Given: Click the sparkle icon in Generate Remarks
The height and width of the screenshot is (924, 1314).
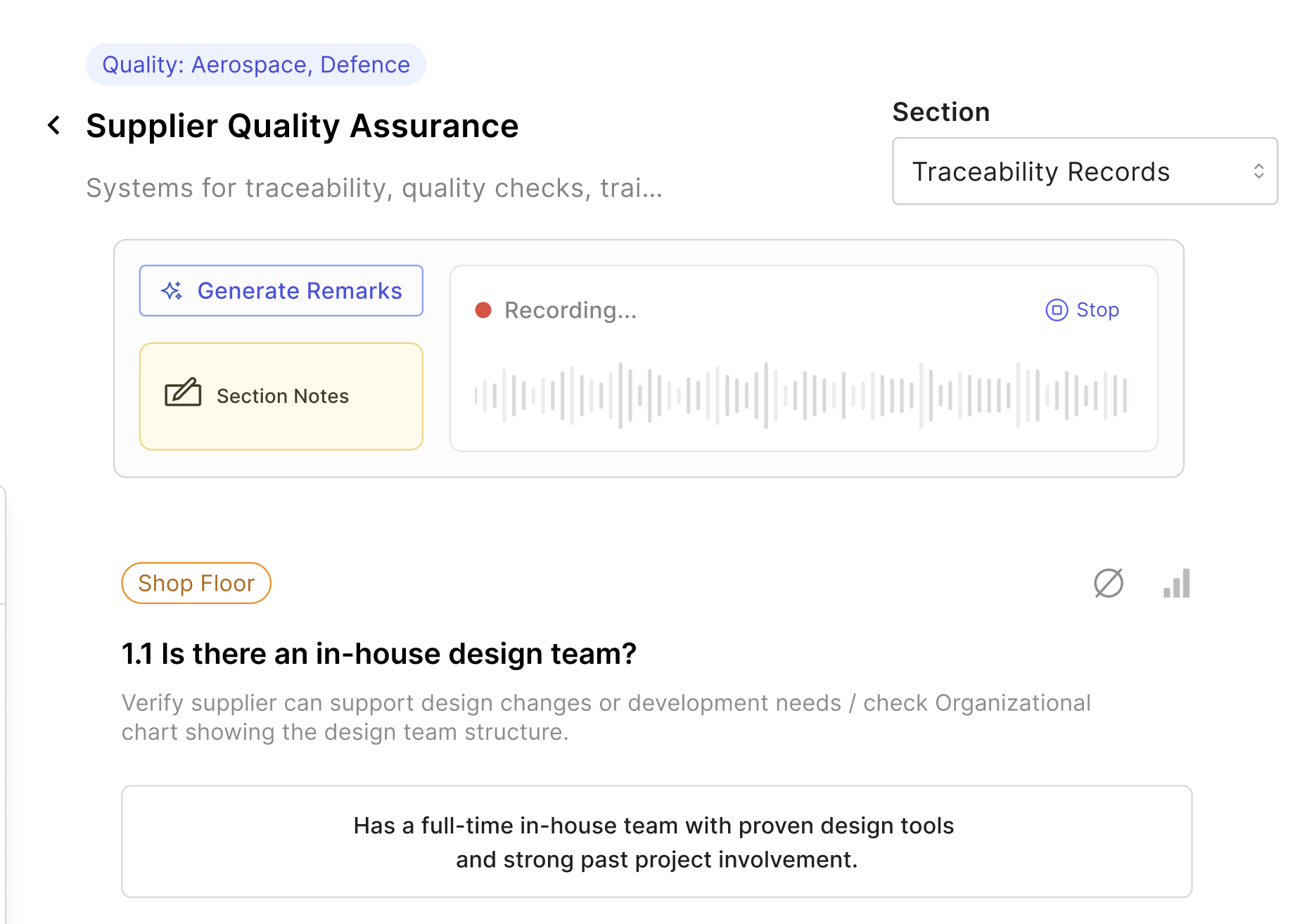Looking at the screenshot, I should (x=172, y=290).
